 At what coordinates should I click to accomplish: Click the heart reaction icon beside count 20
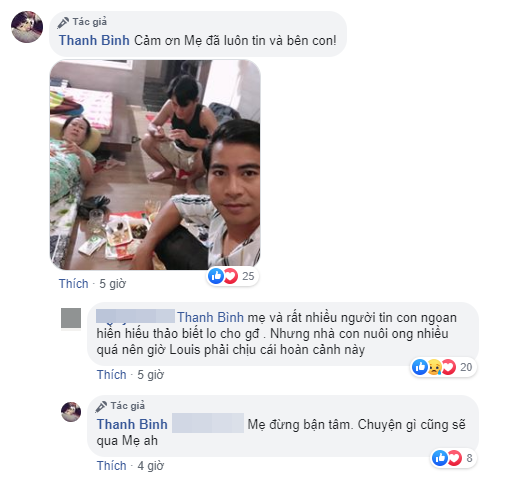tap(449, 367)
